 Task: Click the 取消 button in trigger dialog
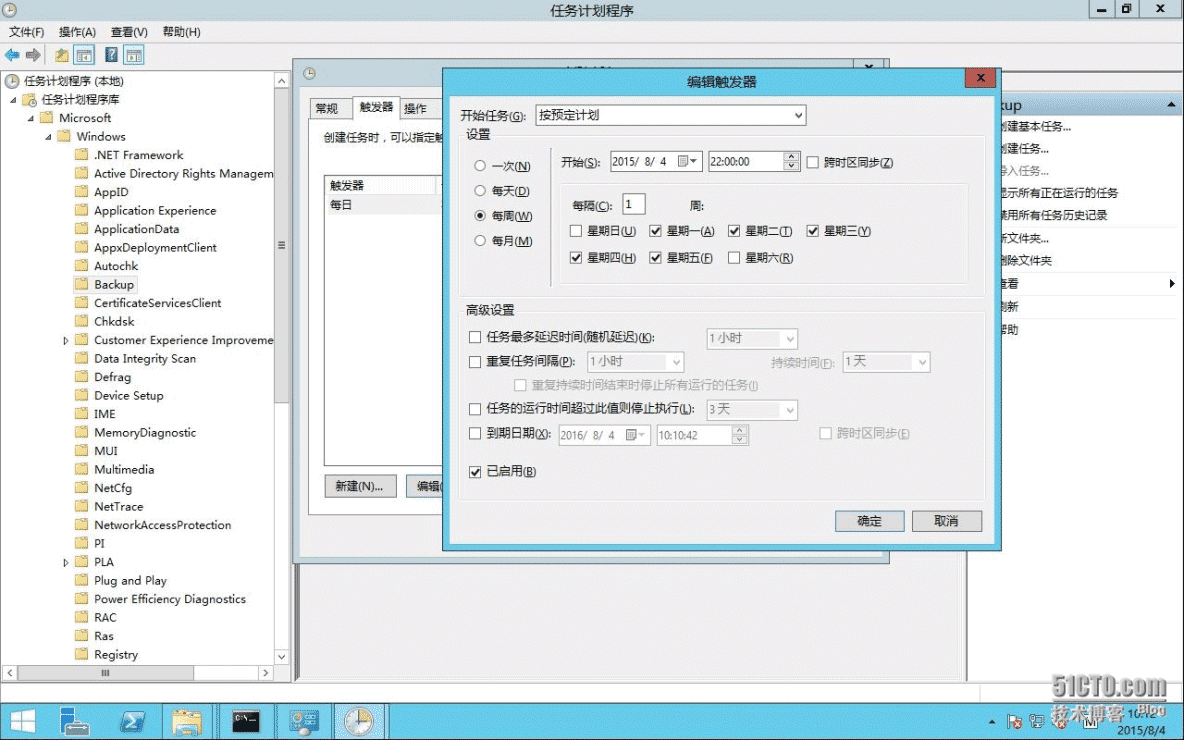point(946,521)
